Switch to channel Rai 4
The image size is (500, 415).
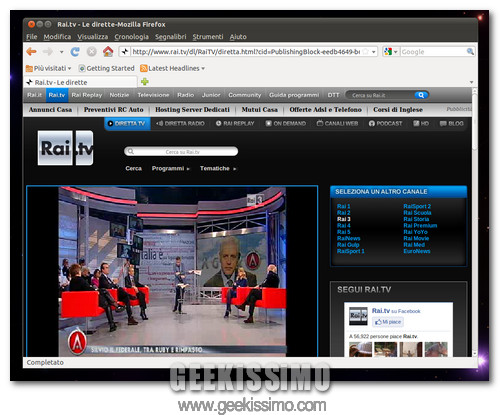coord(343,225)
